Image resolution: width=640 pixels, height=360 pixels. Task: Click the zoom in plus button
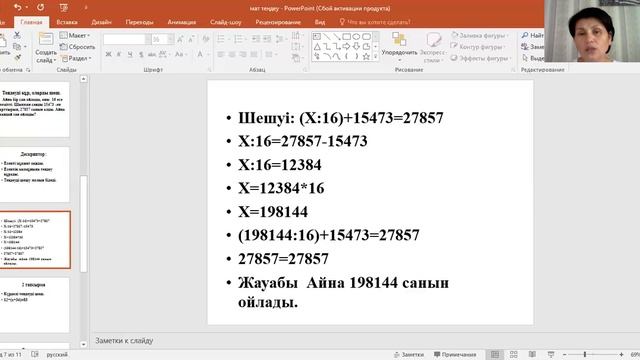pos(621,354)
